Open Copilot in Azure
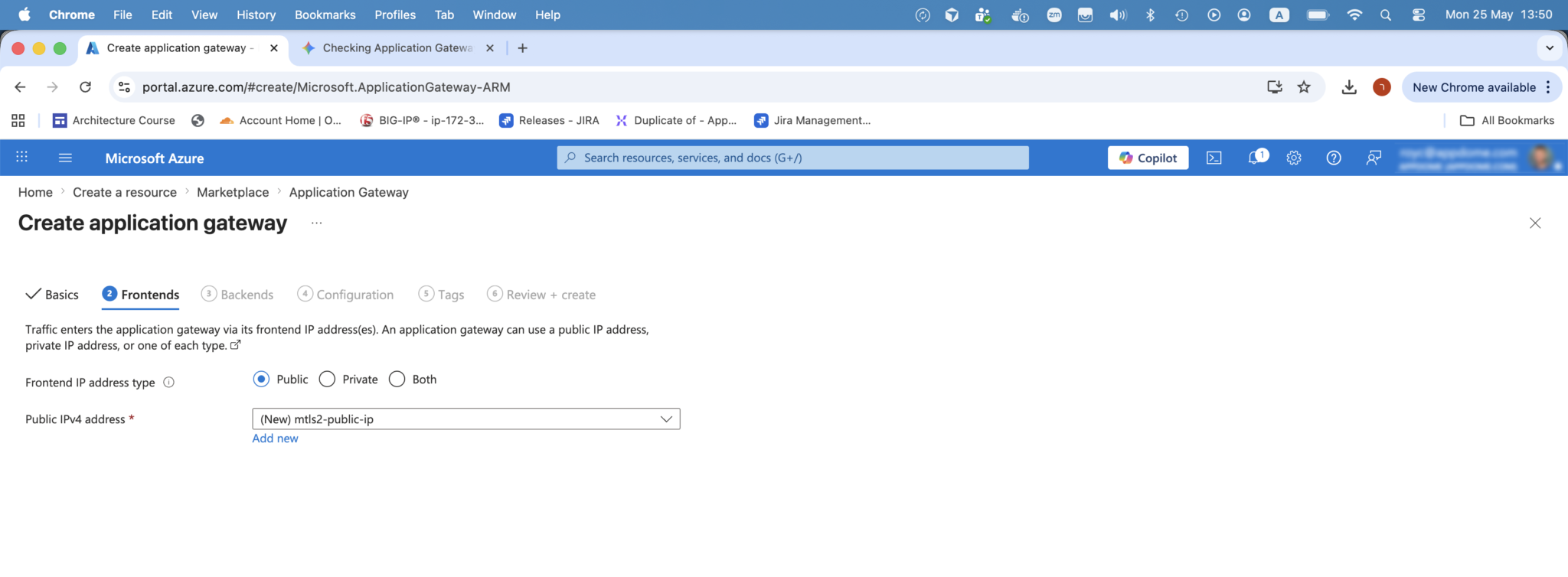The width and height of the screenshot is (1568, 577). 1148,158
